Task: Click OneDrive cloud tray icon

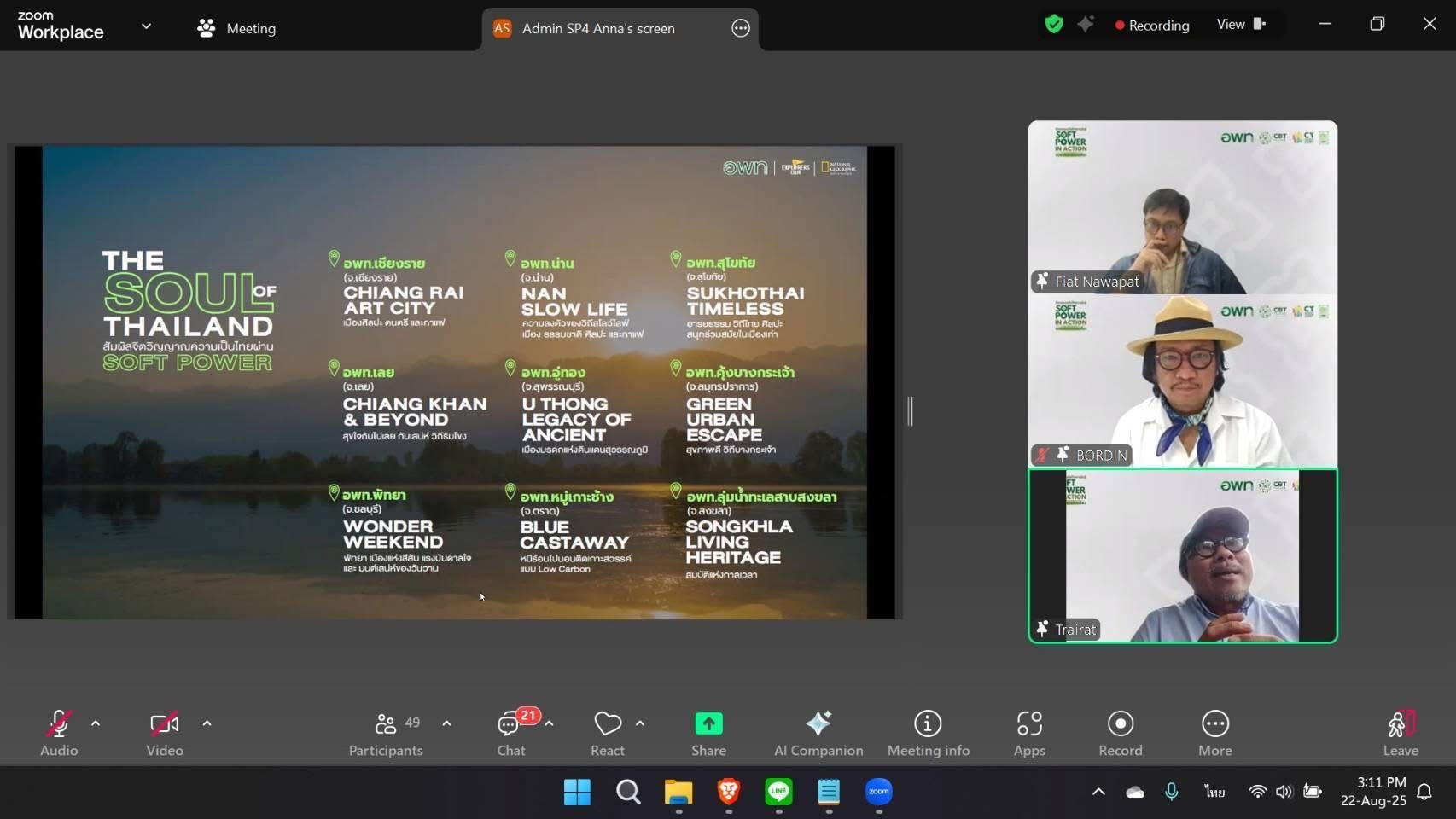Action: (1135, 792)
